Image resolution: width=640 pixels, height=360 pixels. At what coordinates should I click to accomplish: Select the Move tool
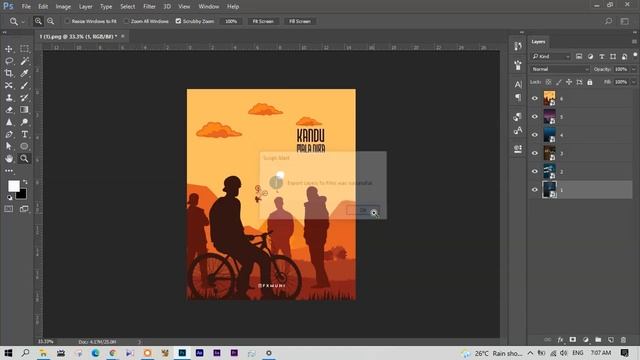click(x=9, y=49)
